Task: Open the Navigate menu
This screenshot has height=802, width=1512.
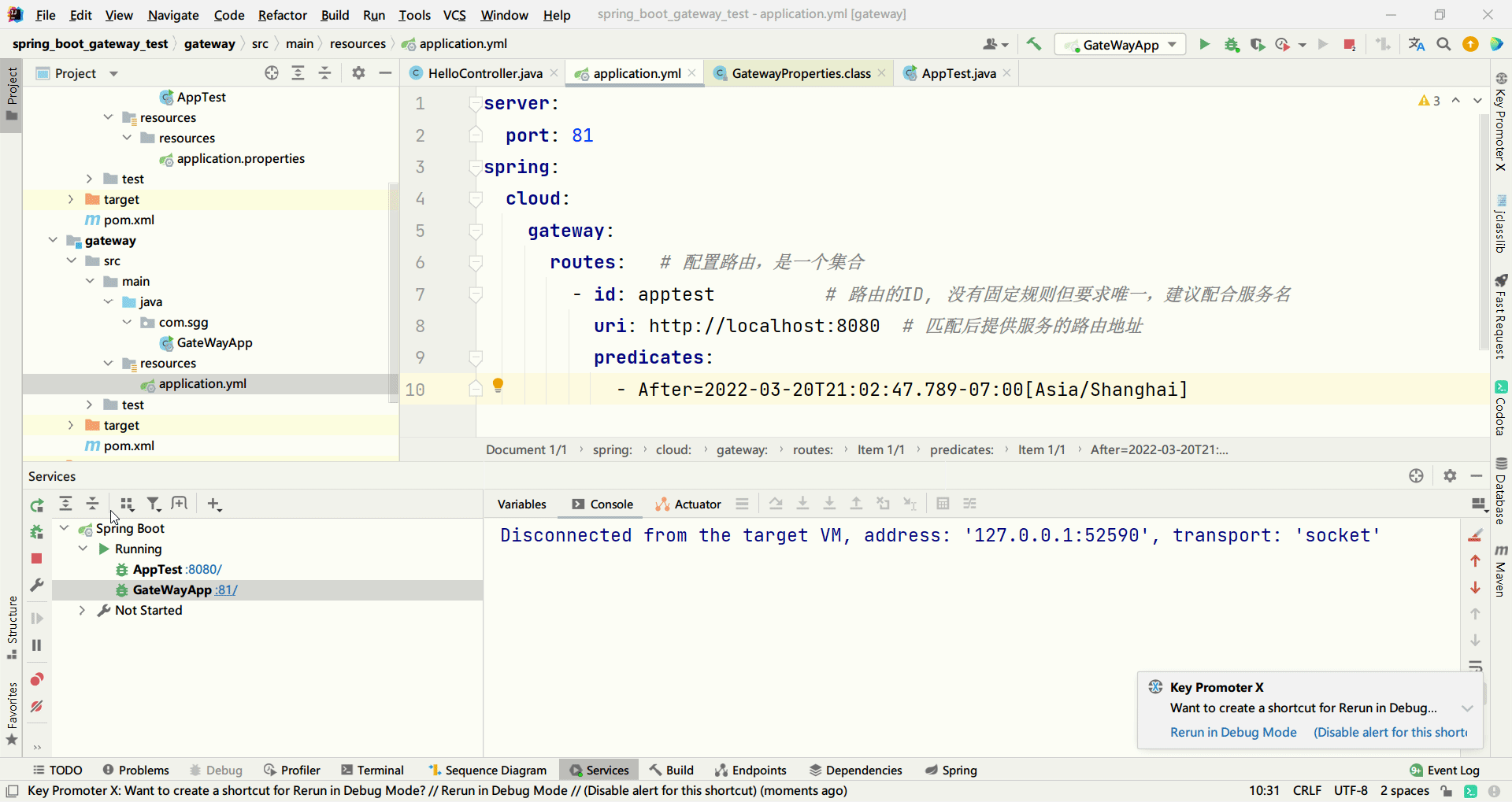Action: [x=173, y=15]
